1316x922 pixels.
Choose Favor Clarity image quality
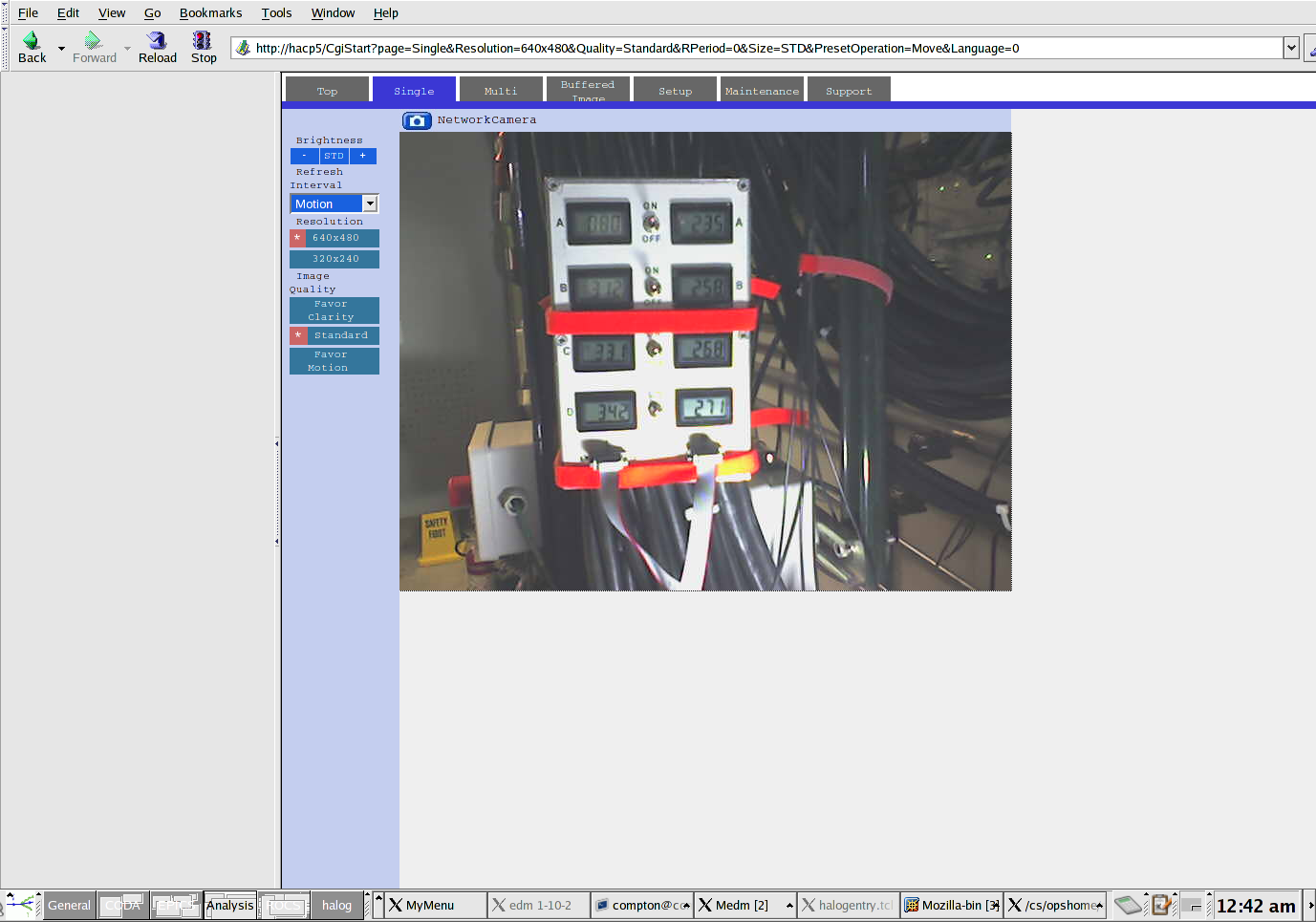tap(334, 311)
